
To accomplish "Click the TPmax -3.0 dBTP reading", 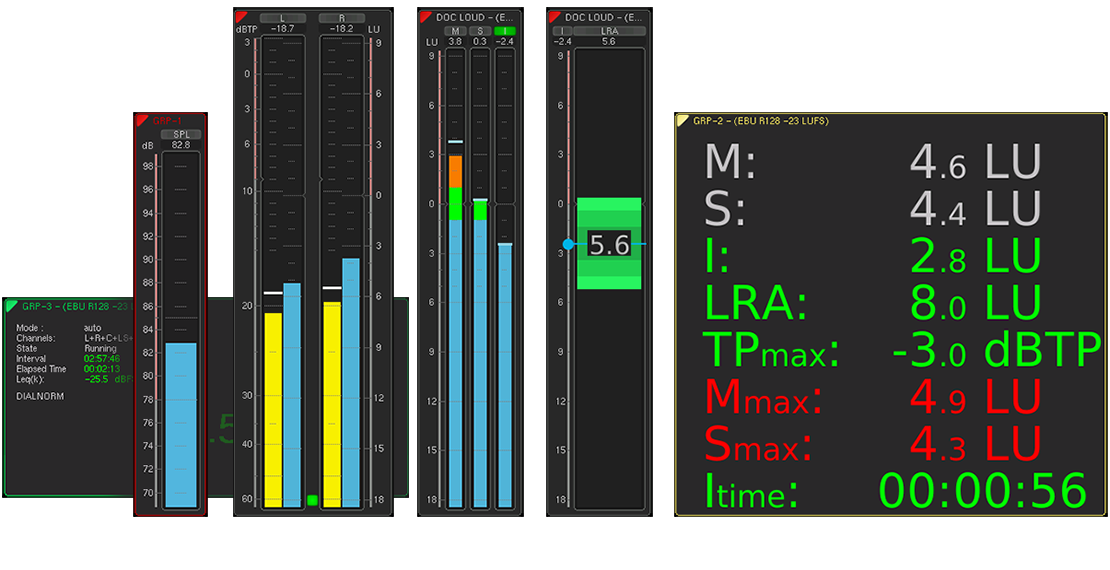I will pos(995,351).
